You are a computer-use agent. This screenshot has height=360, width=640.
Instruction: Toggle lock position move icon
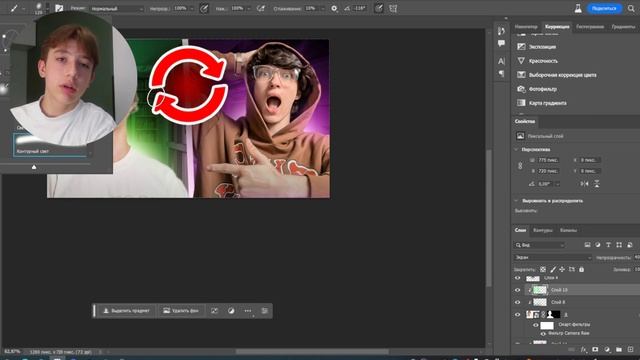[x=562, y=269]
